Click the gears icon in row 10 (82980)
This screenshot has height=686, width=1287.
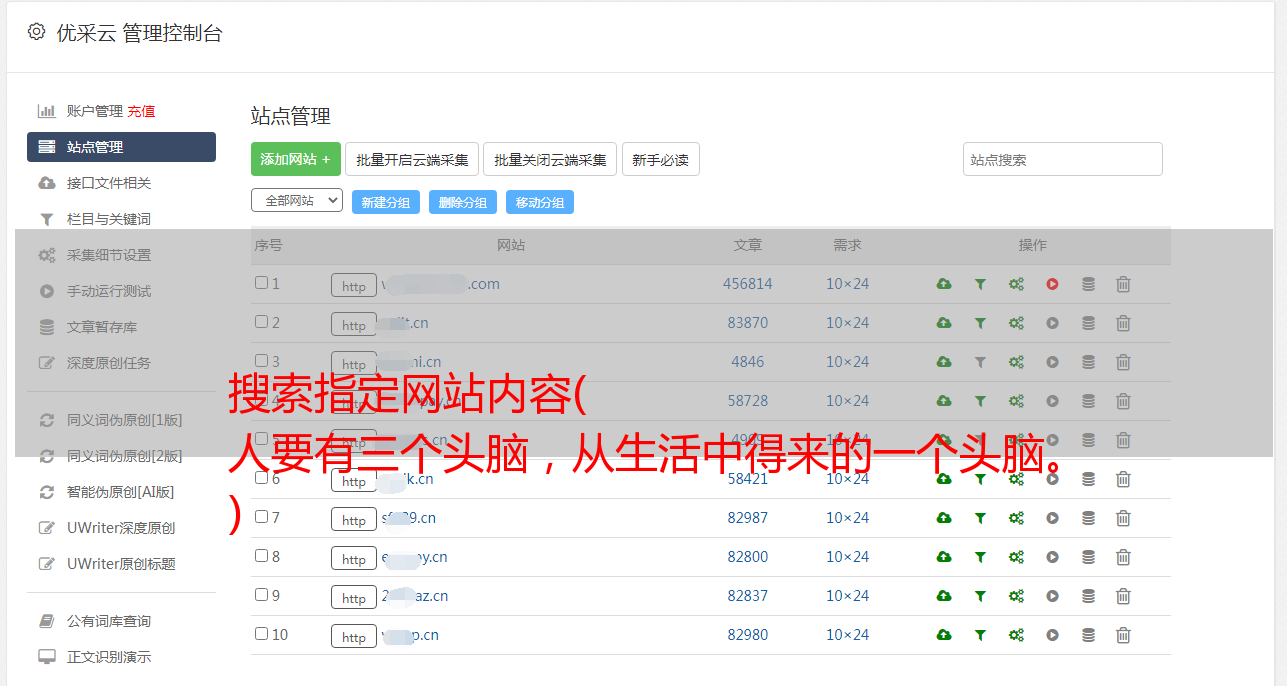[x=1016, y=635]
